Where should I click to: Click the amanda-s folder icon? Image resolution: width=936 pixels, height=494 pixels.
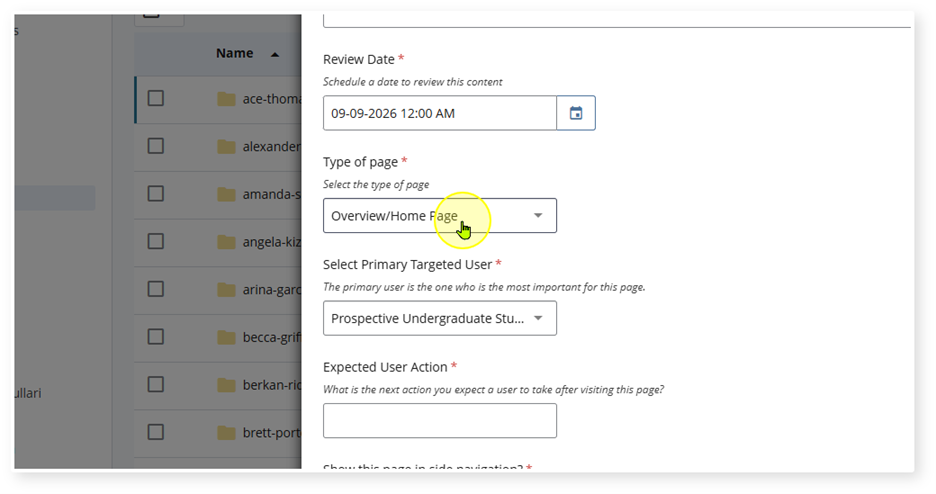226,194
